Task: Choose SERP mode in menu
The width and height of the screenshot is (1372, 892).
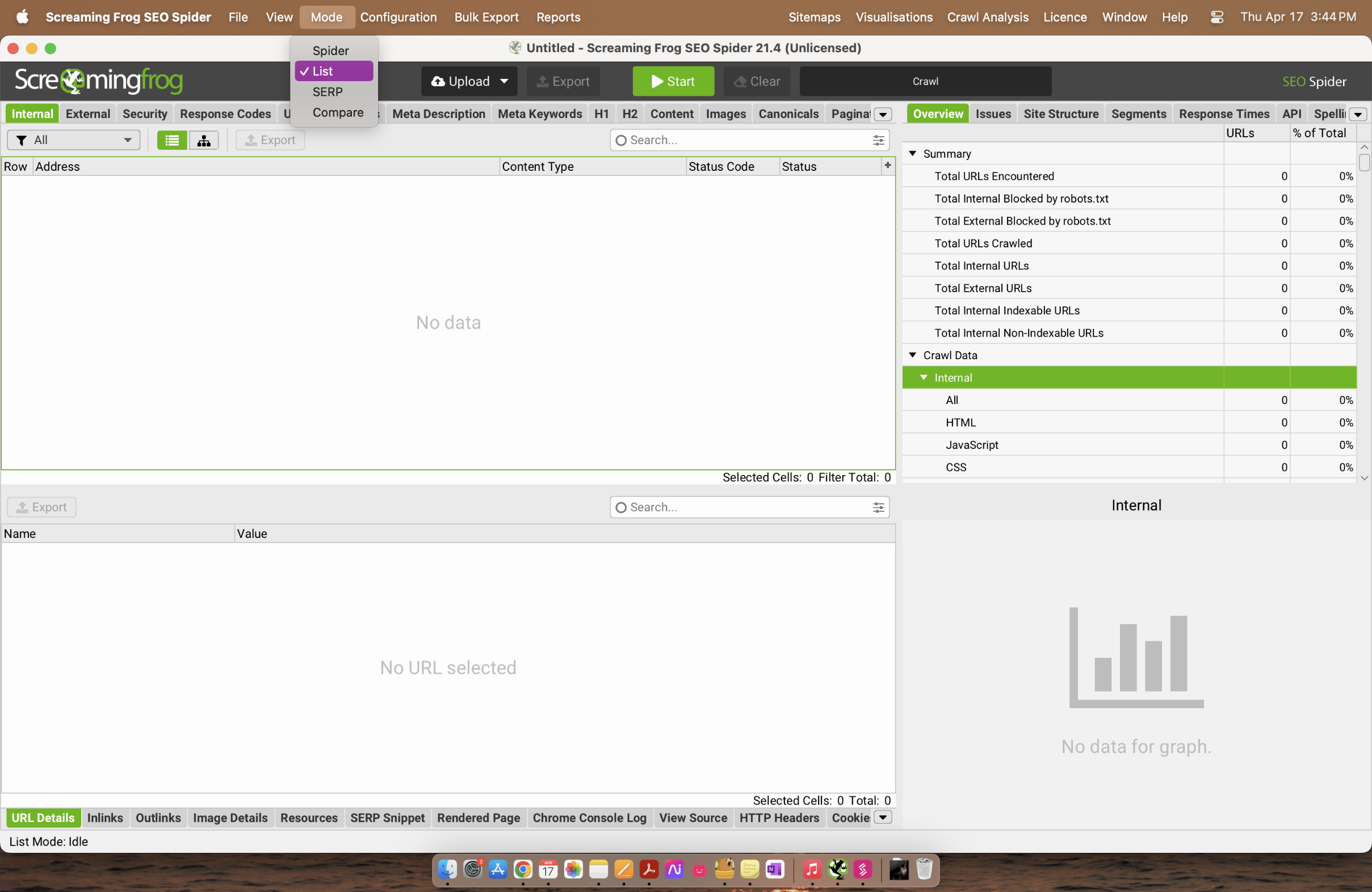Action: (x=328, y=92)
